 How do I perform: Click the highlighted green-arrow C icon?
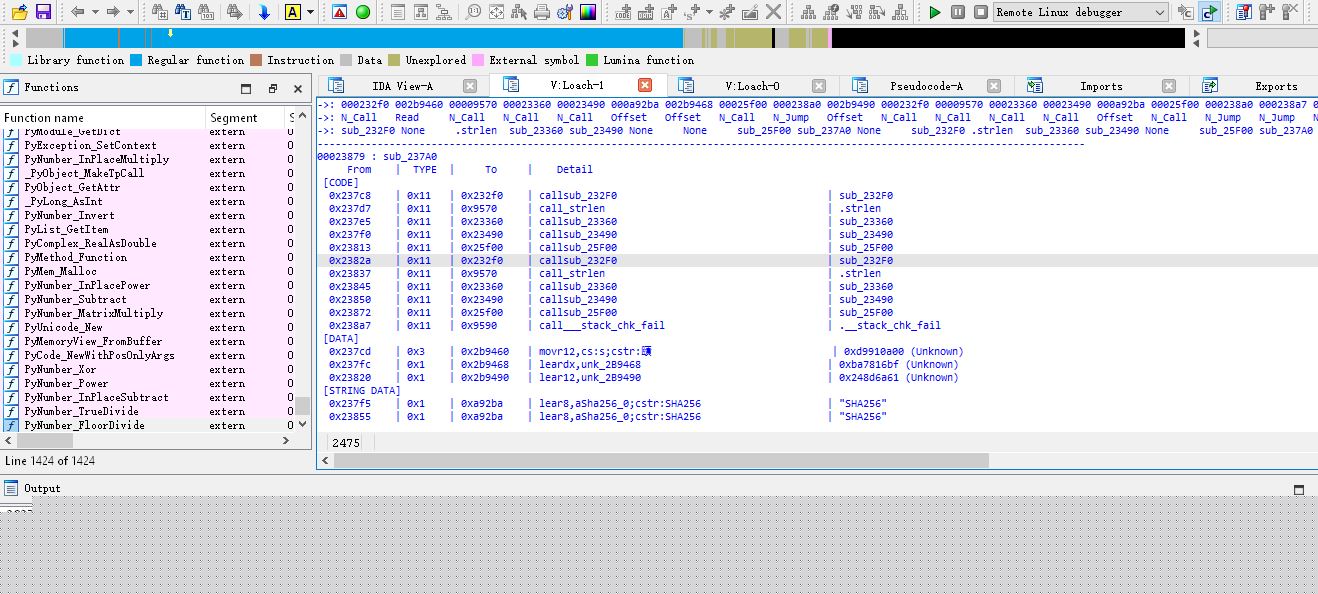click(1209, 12)
